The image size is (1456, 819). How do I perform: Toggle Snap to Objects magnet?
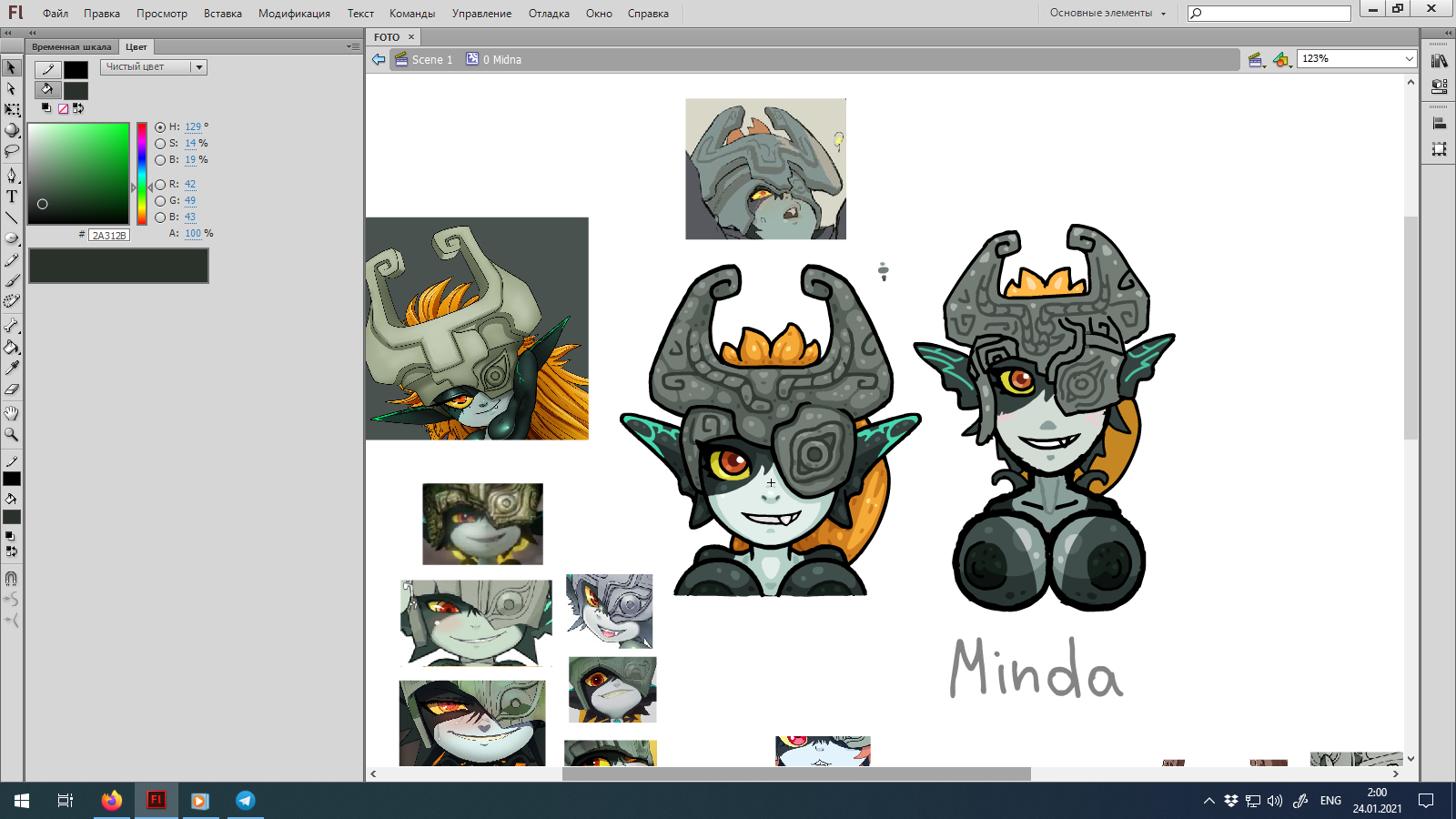tap(12, 578)
